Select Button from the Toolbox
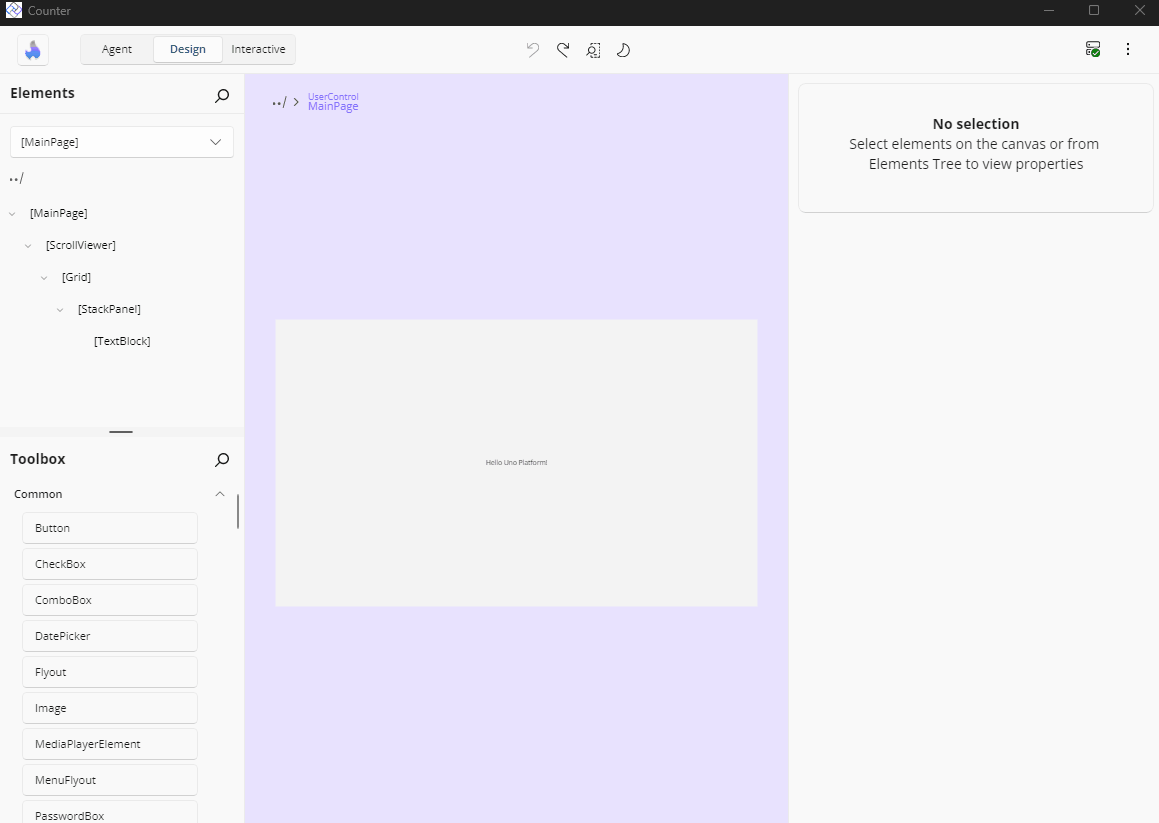 click(x=109, y=527)
